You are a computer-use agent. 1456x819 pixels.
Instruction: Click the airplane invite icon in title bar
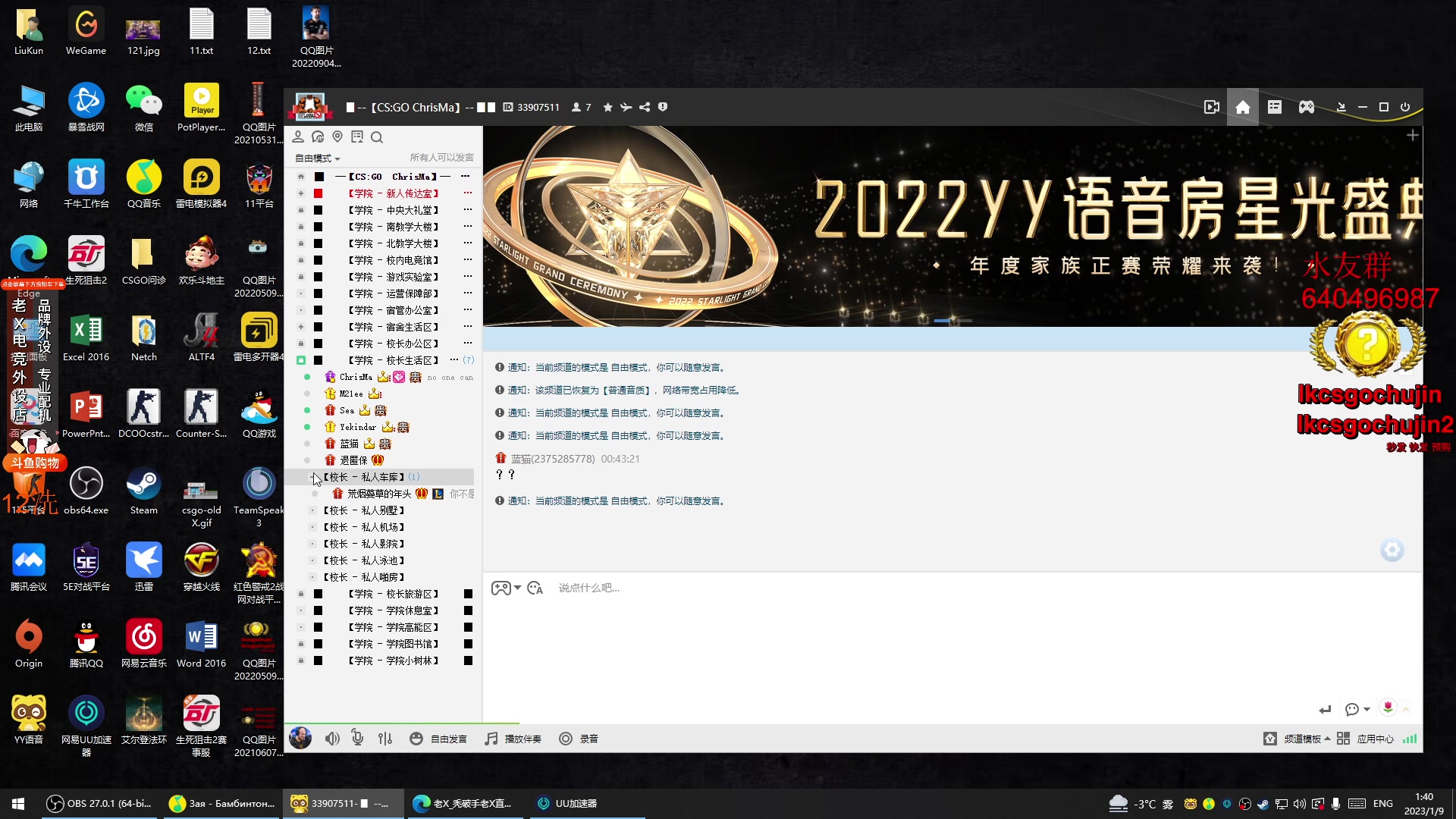[x=626, y=107]
